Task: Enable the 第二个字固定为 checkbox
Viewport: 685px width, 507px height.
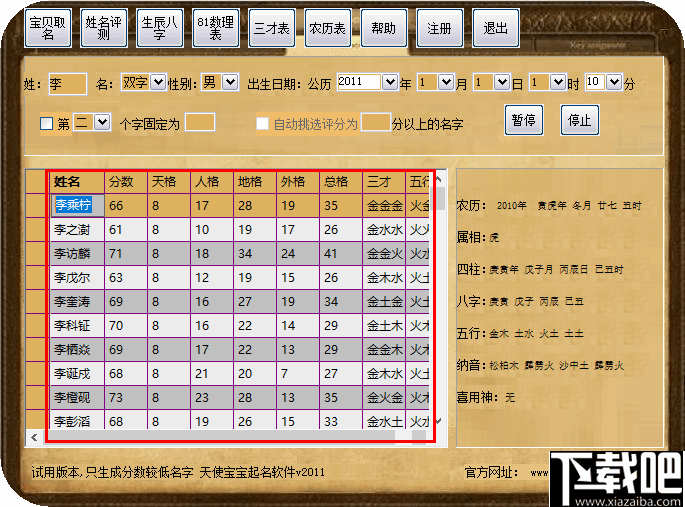Action: (46, 124)
